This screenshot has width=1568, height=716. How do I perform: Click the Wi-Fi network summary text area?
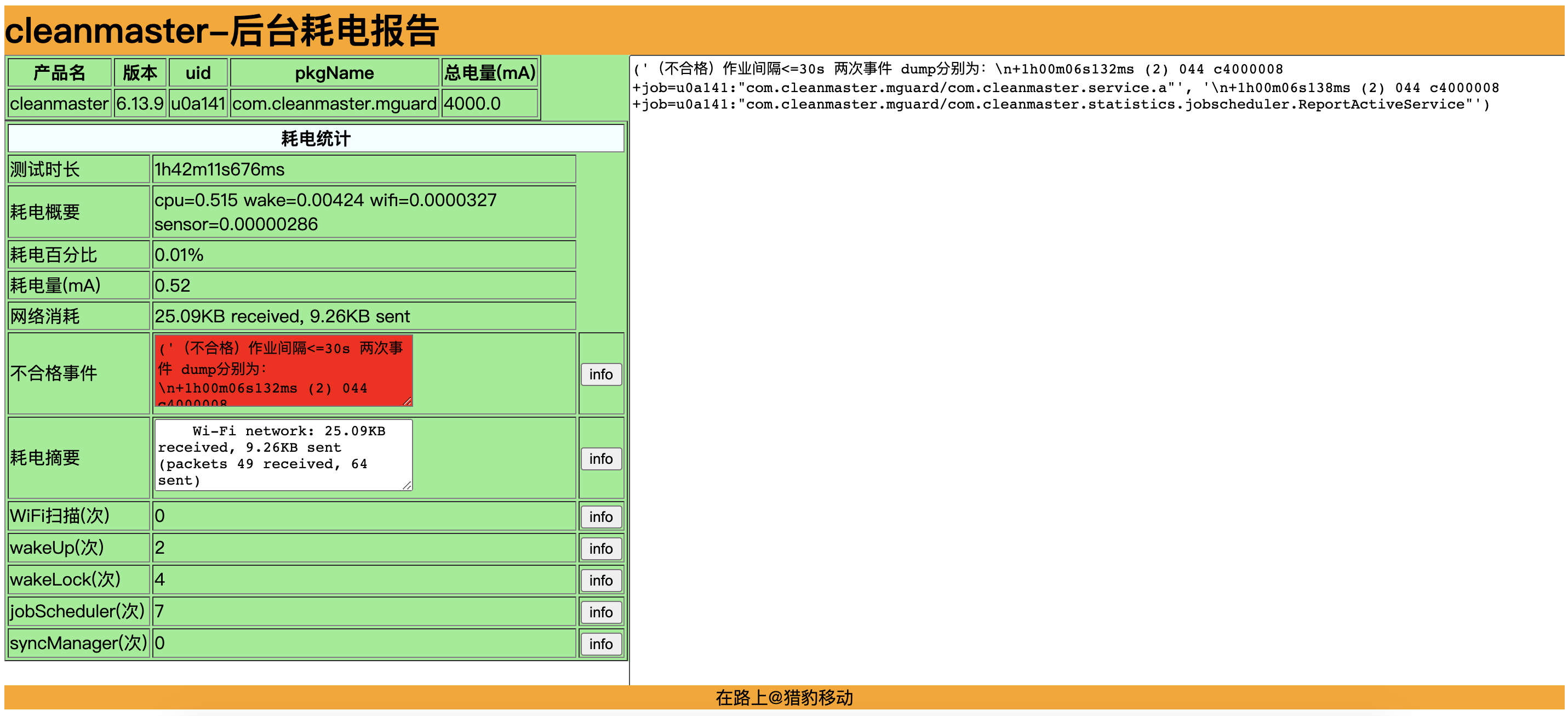coord(283,454)
